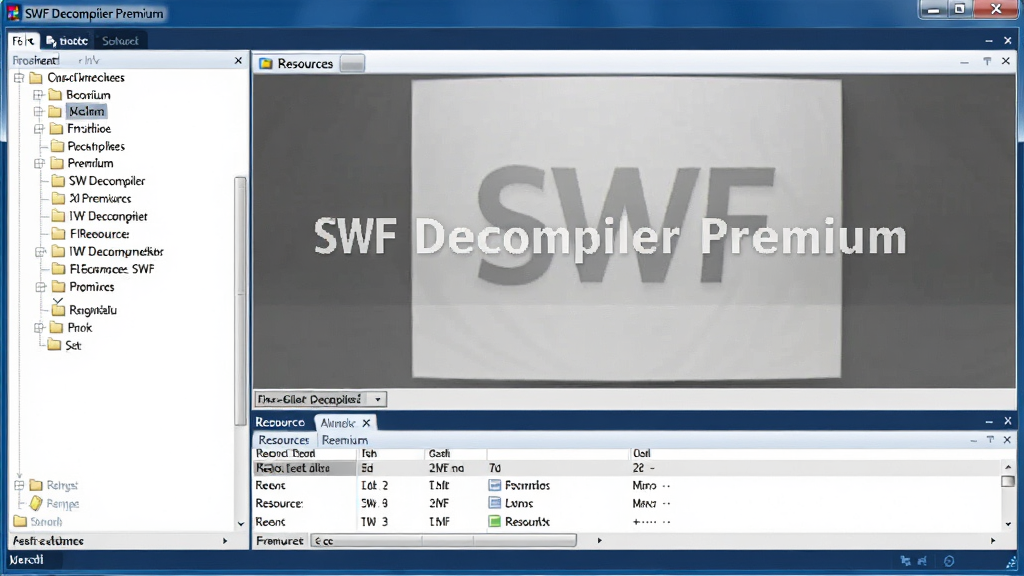Select the Set folder
This screenshot has width=1024, height=576.
point(73,345)
